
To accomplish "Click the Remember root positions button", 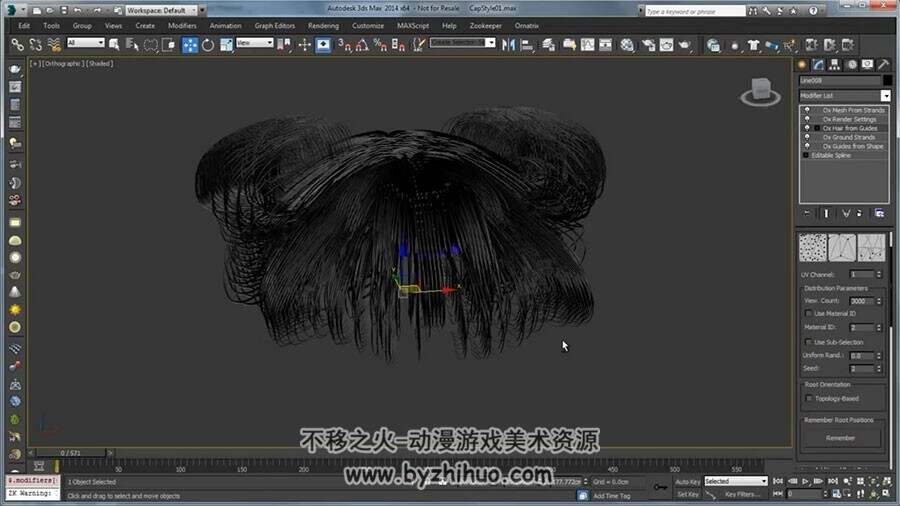I will (840, 438).
